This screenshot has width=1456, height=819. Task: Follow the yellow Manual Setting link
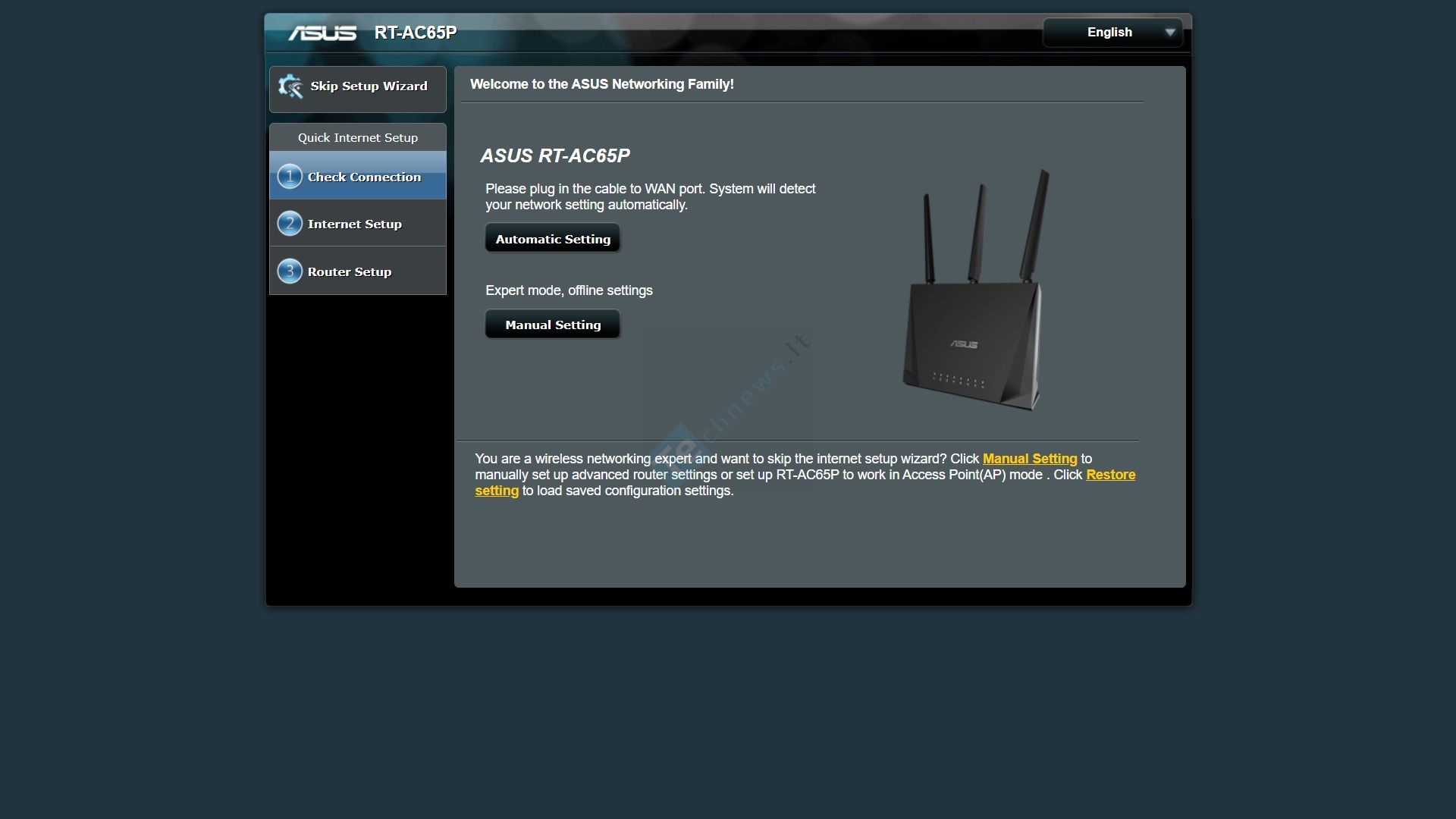click(x=1030, y=459)
